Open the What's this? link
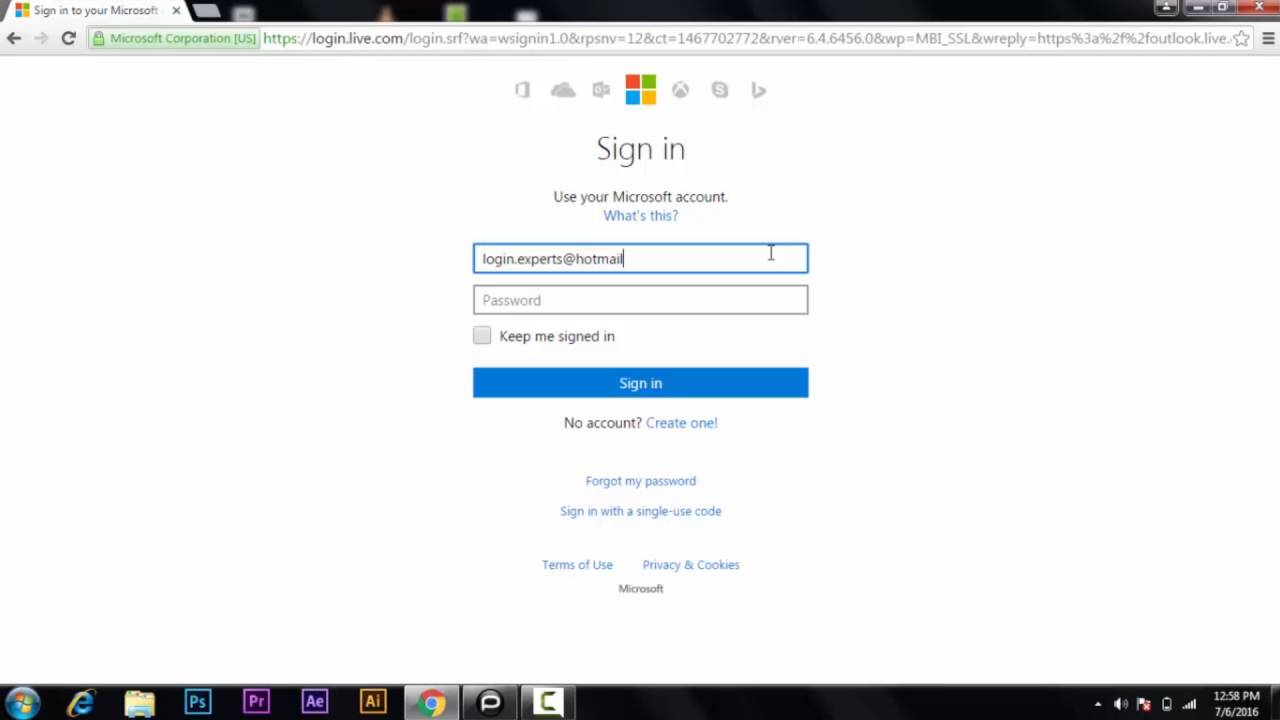 pos(640,216)
